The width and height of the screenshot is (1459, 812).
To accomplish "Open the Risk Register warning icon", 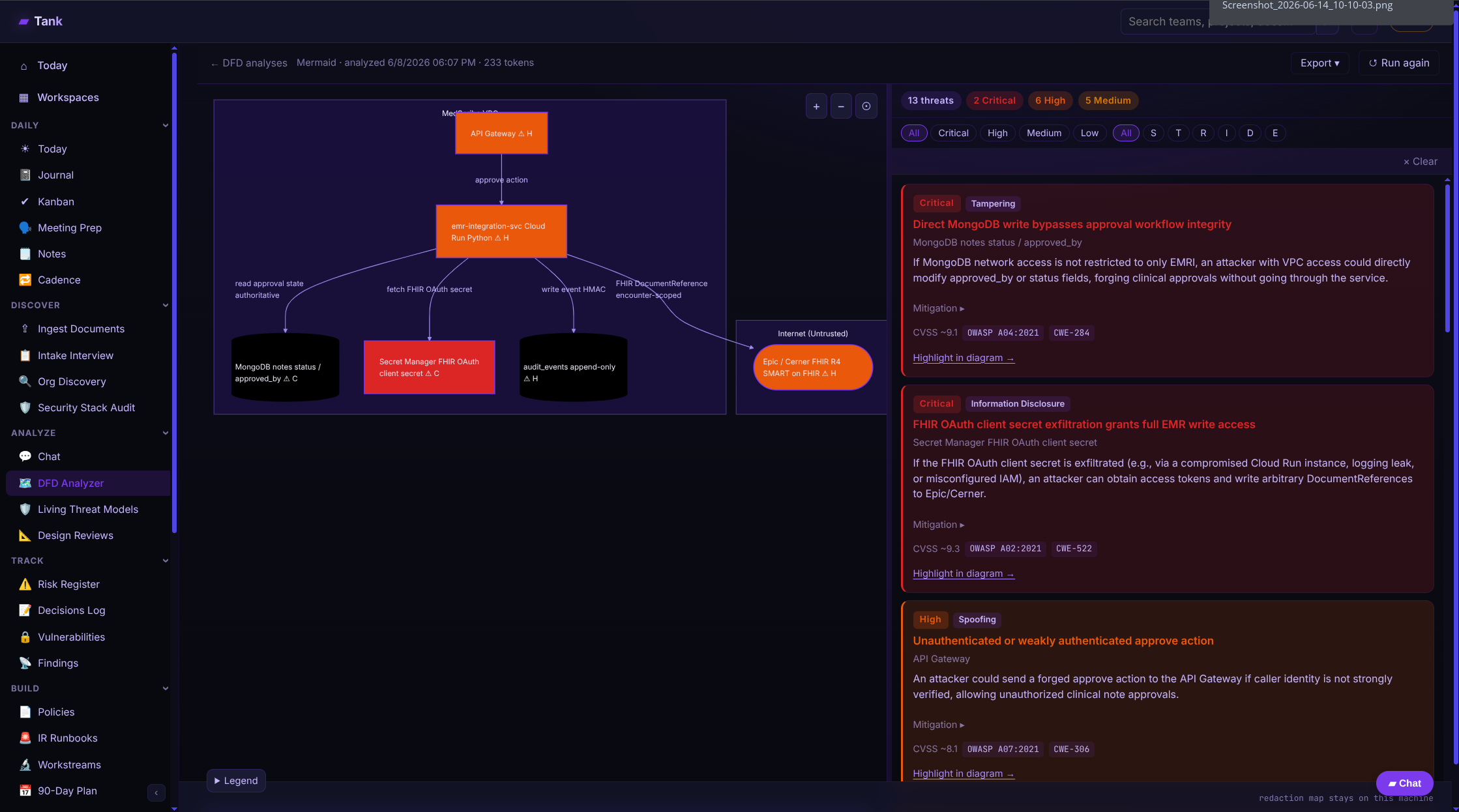I will click(25, 584).
